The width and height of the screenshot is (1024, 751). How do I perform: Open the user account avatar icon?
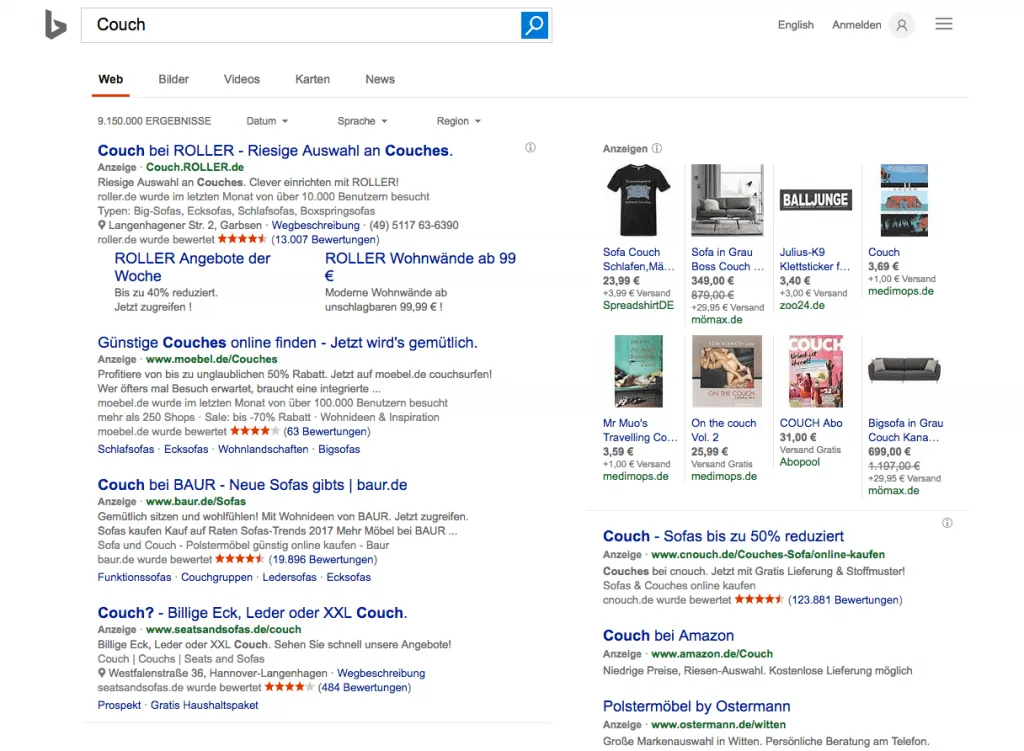tap(902, 25)
